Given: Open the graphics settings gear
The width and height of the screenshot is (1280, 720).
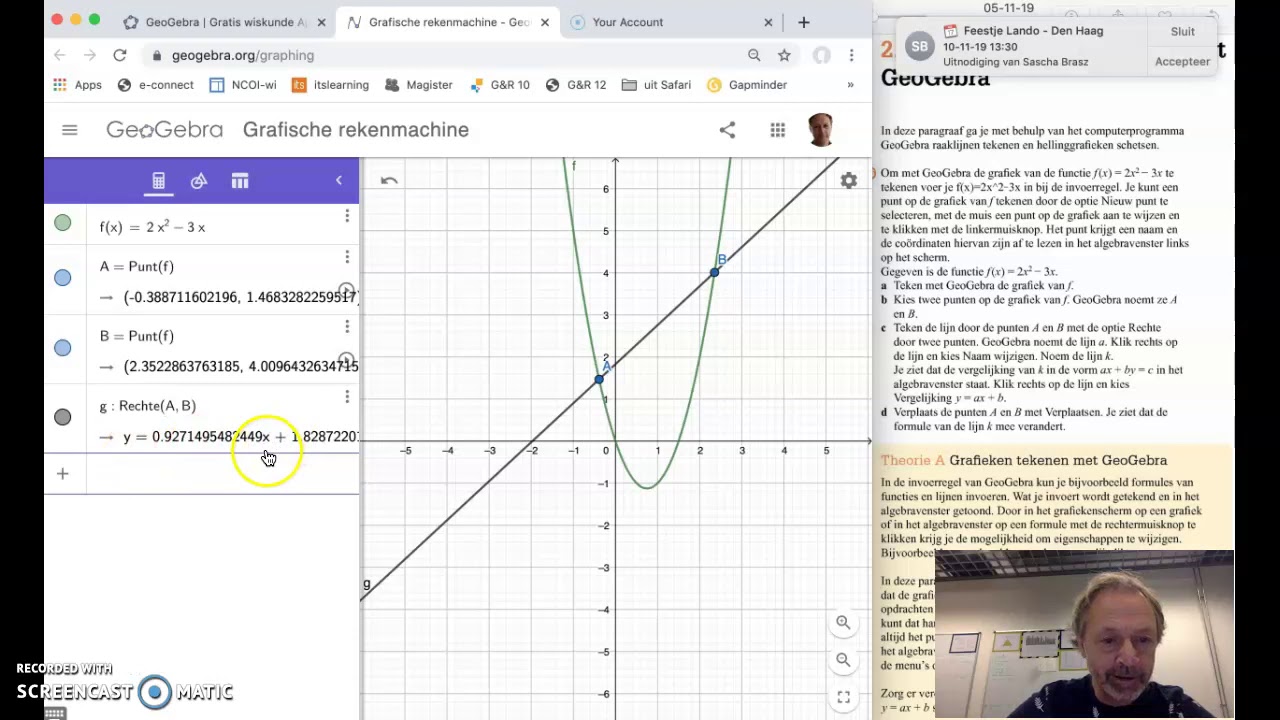Looking at the screenshot, I should (x=848, y=181).
